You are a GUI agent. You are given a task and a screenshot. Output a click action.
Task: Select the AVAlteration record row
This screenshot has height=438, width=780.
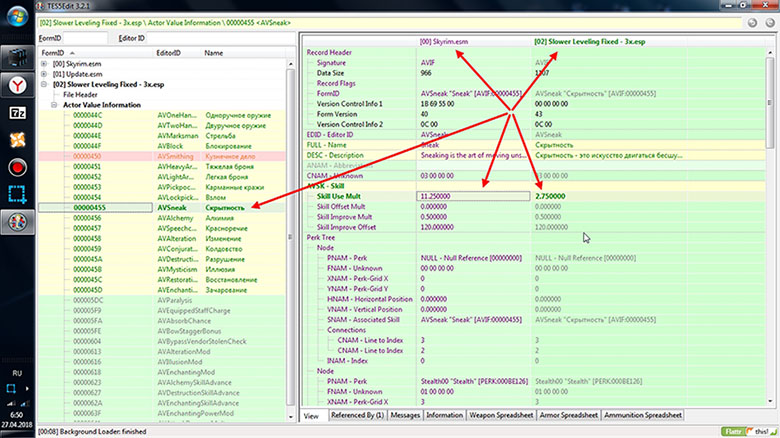[162, 238]
